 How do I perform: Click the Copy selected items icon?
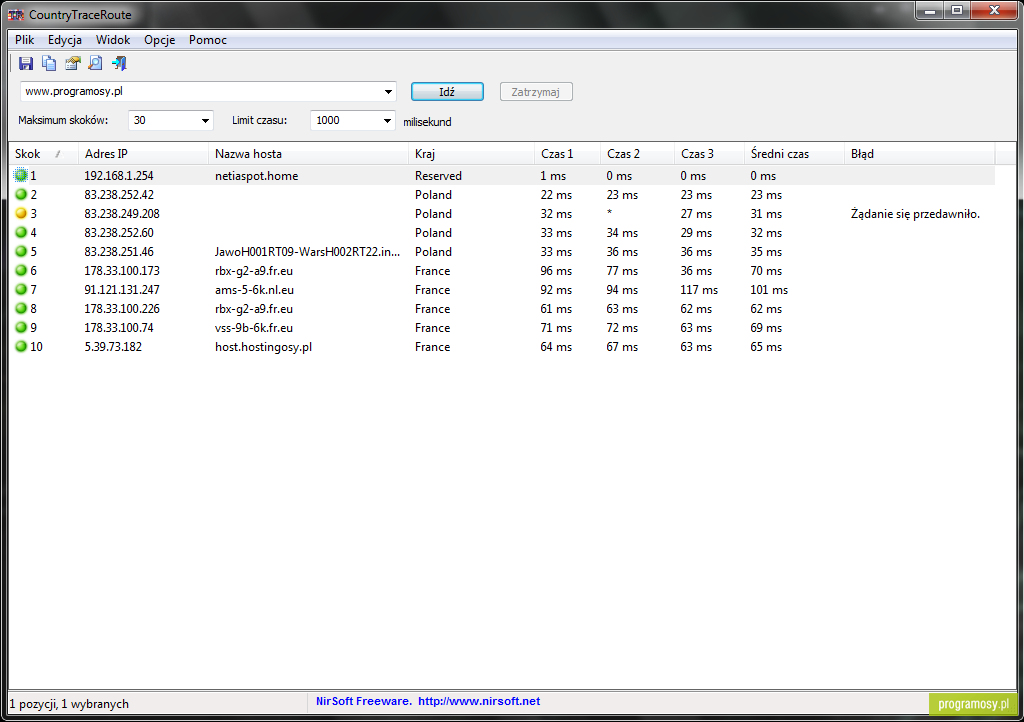[49, 63]
